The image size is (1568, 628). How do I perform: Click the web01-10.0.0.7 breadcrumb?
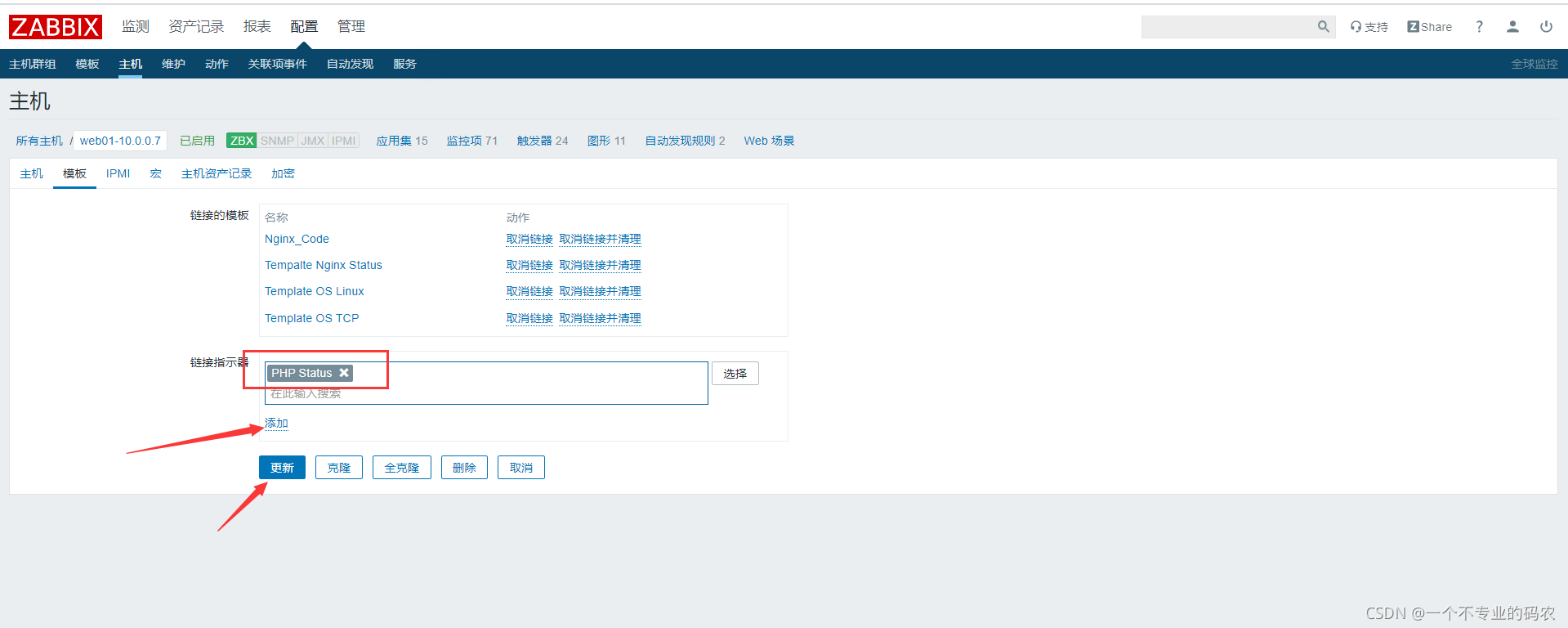pos(120,141)
